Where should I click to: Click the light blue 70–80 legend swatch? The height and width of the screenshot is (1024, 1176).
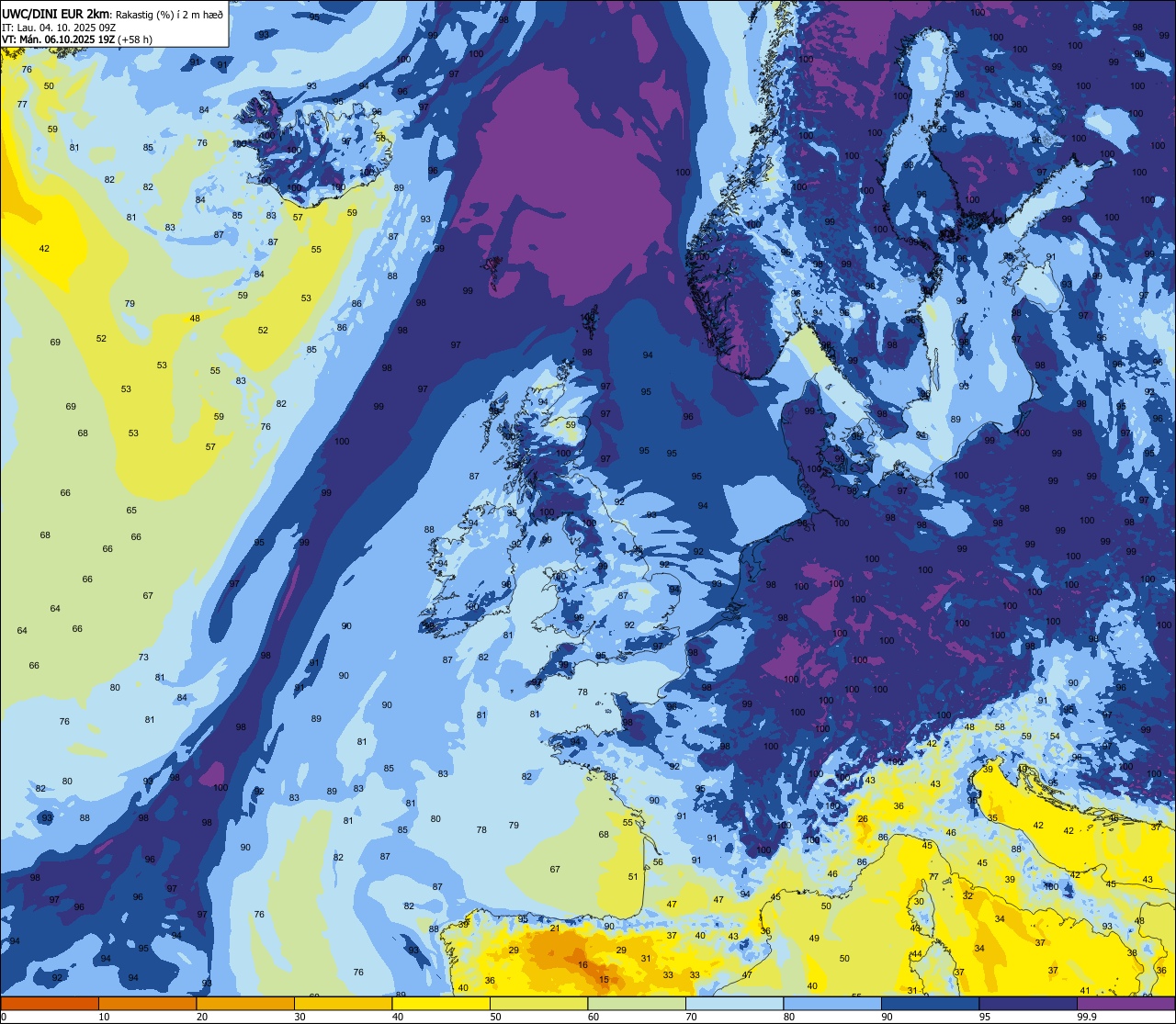[x=734, y=1003]
